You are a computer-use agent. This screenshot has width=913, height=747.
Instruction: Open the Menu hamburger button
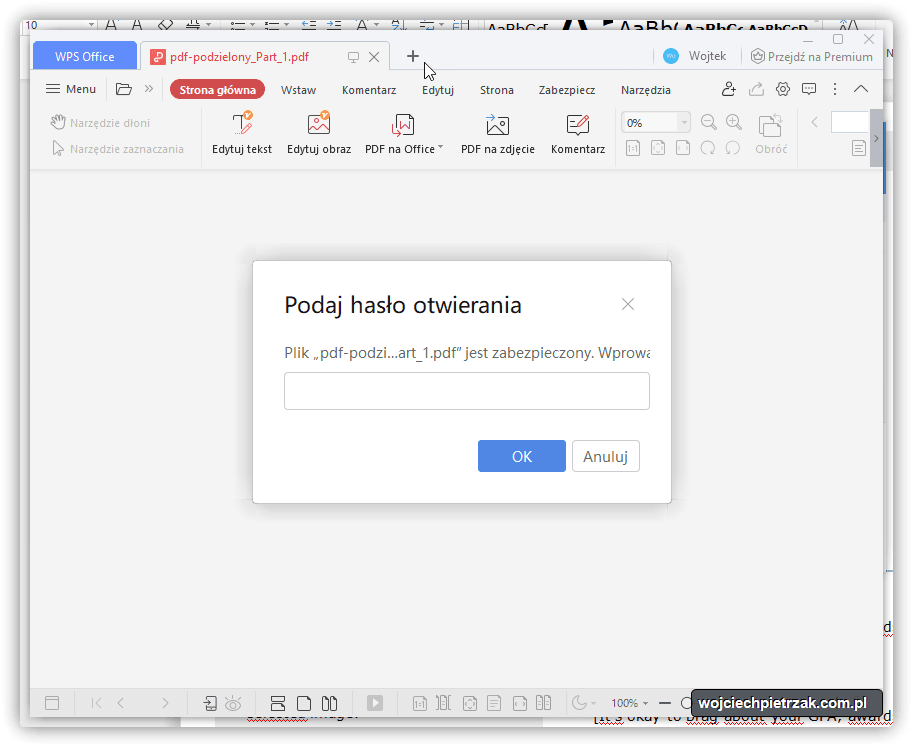70,89
